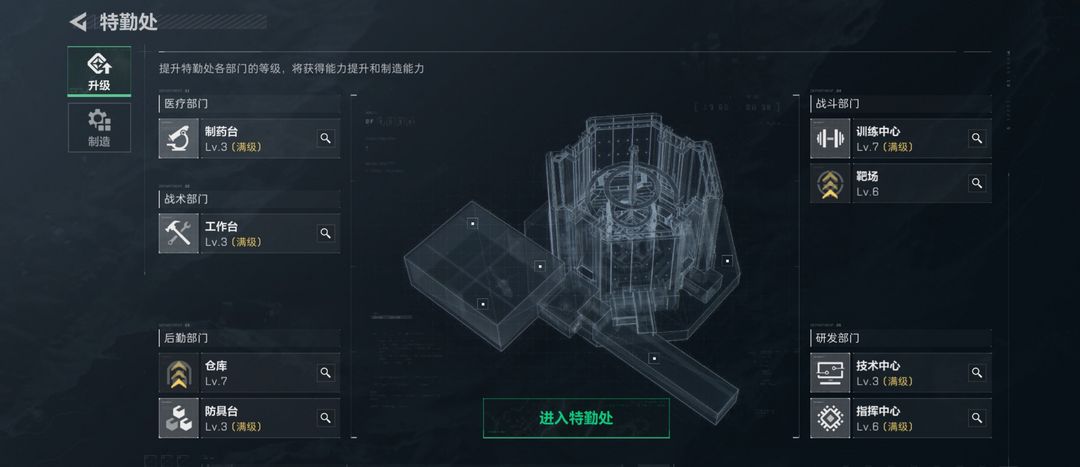Inspect 制药台 with the magnifier icon
1080x467 pixels.
click(326, 138)
